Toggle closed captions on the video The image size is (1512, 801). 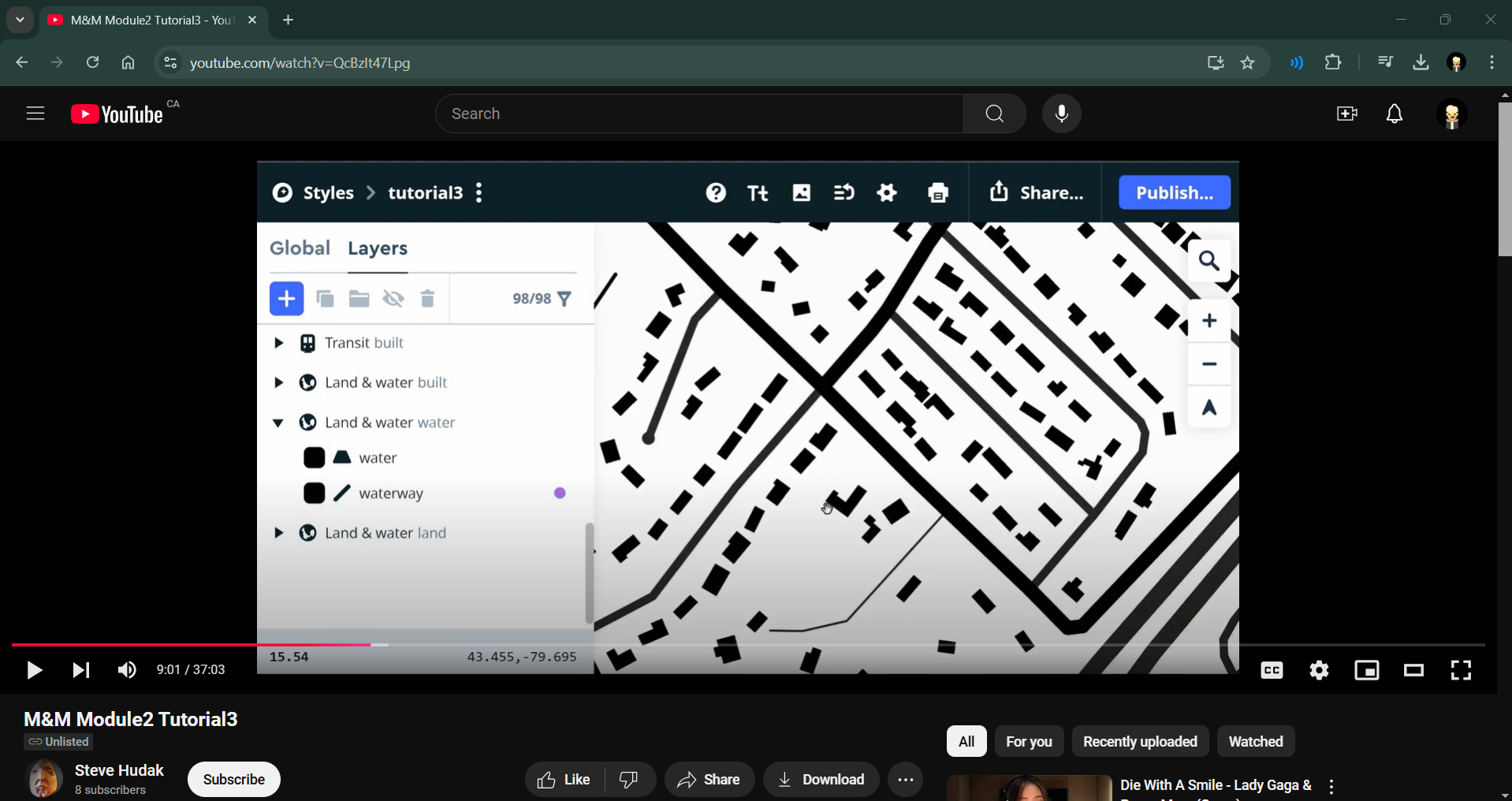tap(1272, 670)
